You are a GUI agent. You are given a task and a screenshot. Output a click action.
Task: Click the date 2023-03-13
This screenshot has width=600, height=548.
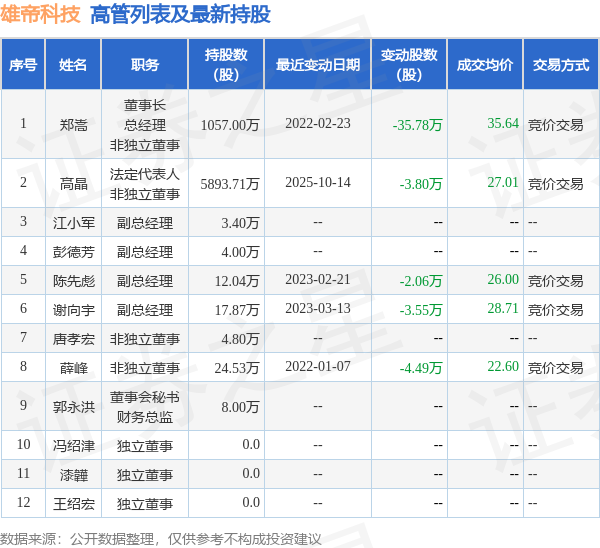point(318,308)
